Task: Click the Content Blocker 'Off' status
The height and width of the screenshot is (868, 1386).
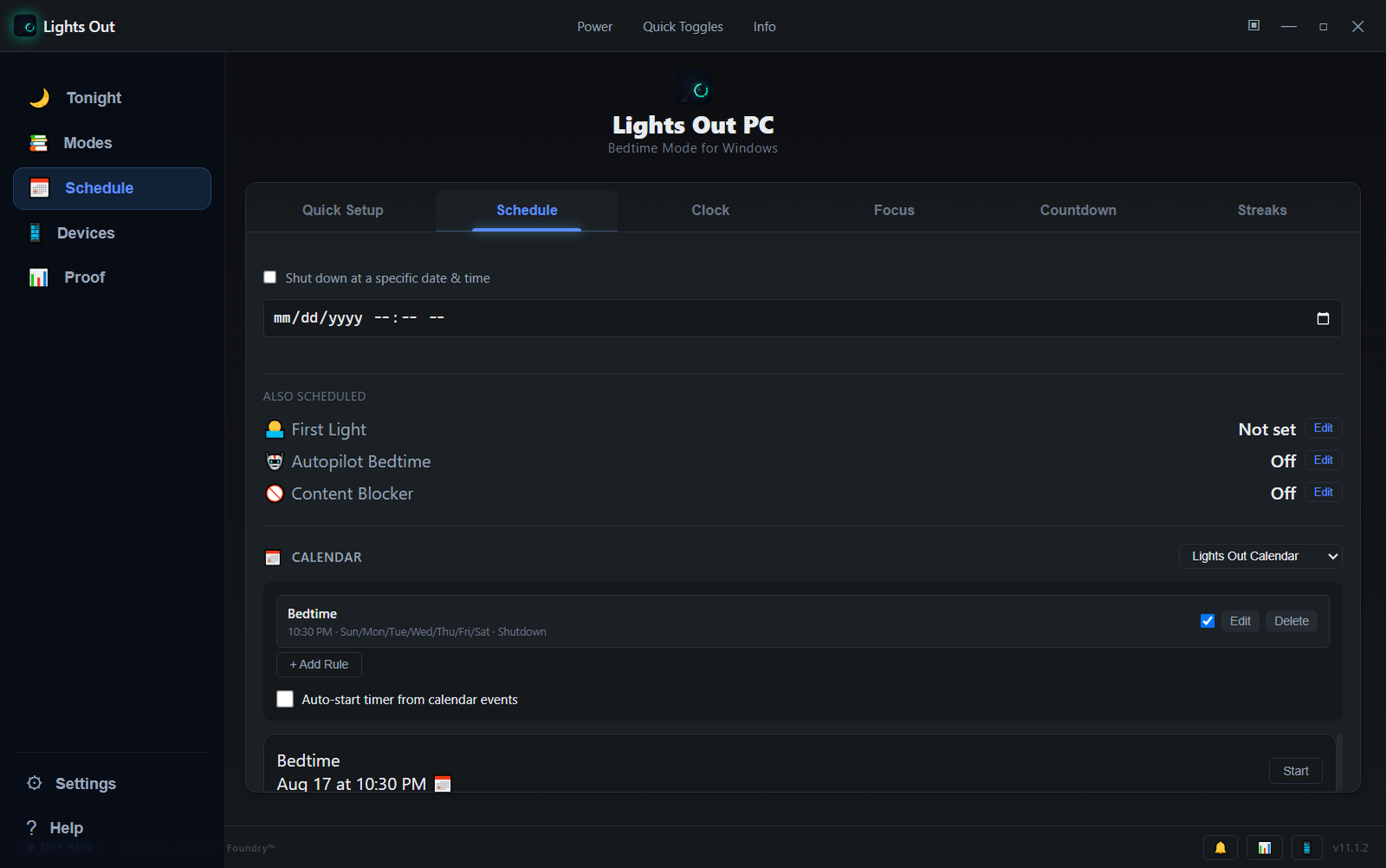Action: pos(1283,494)
